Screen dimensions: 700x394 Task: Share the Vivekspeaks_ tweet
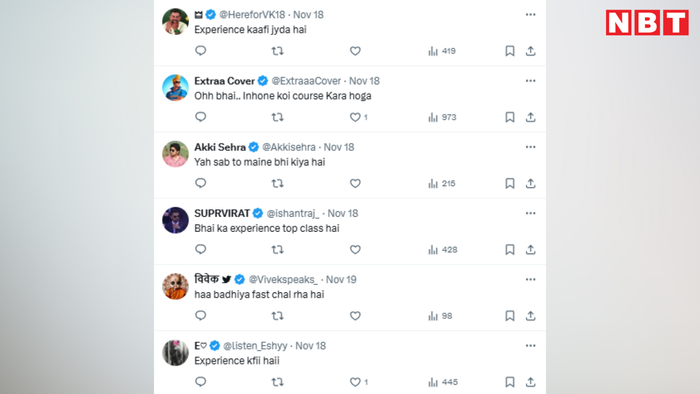pos(530,316)
